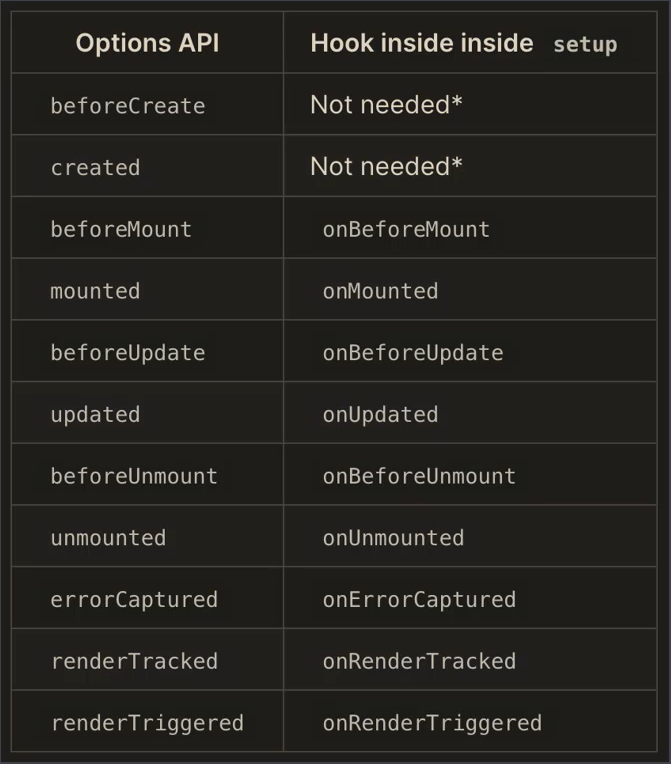Select the beforeUpdate cell
671x764 pixels.
click(x=128, y=353)
